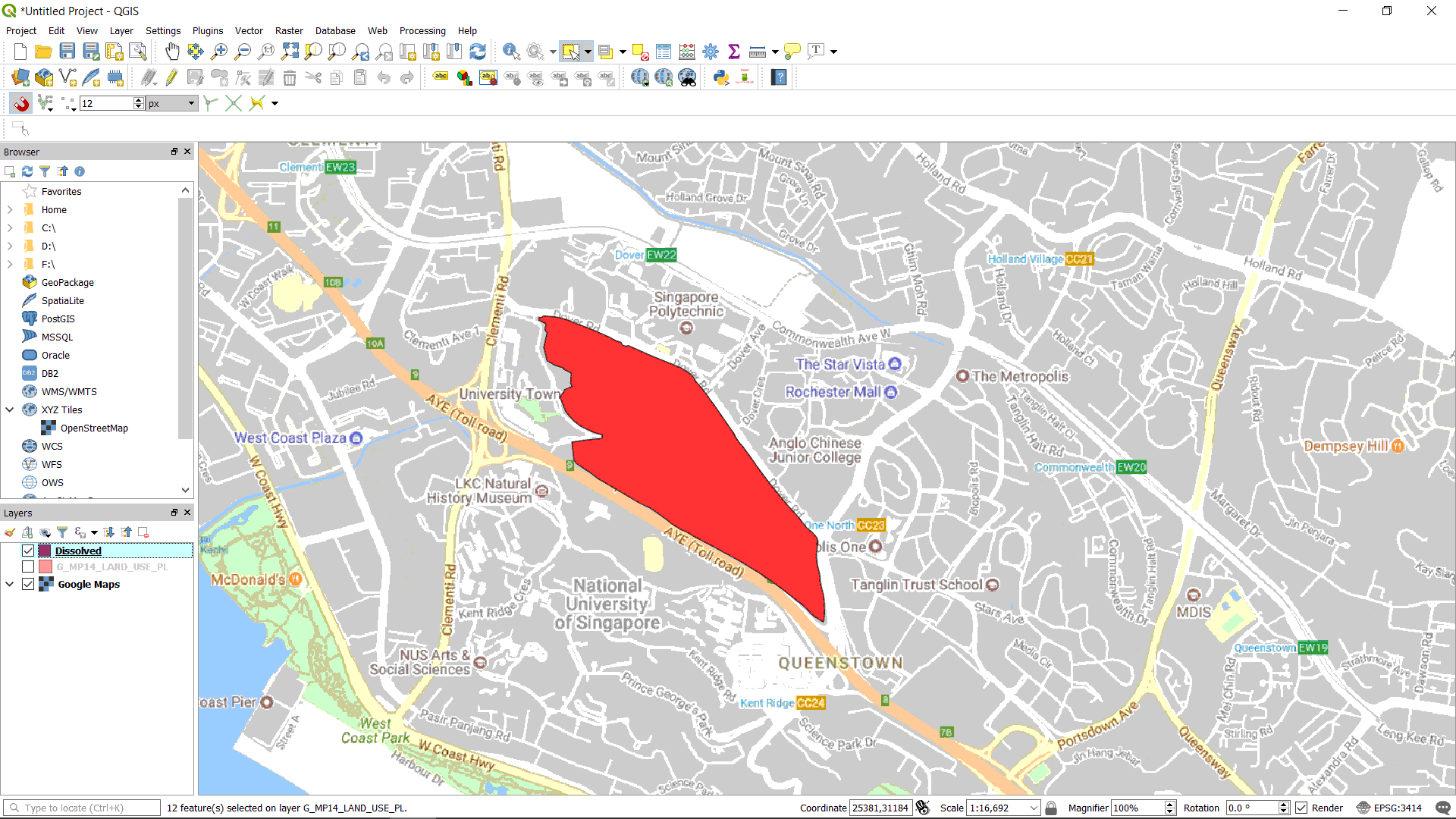Click the Python Console icon
Screen dimensions: 1456x819
(721, 77)
